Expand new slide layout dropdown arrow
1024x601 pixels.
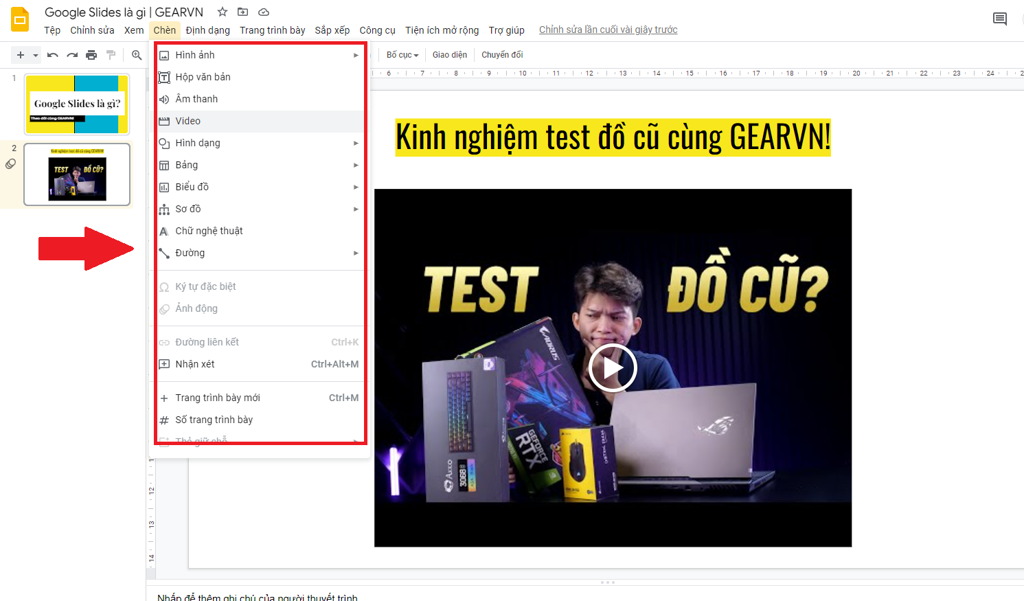(35, 55)
